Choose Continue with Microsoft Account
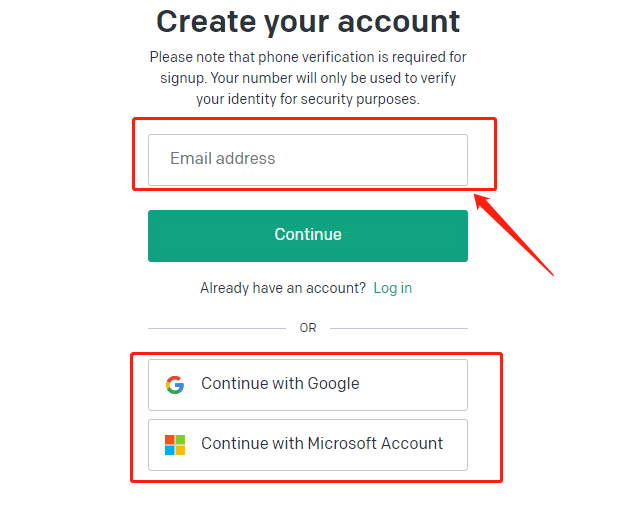 pos(308,445)
